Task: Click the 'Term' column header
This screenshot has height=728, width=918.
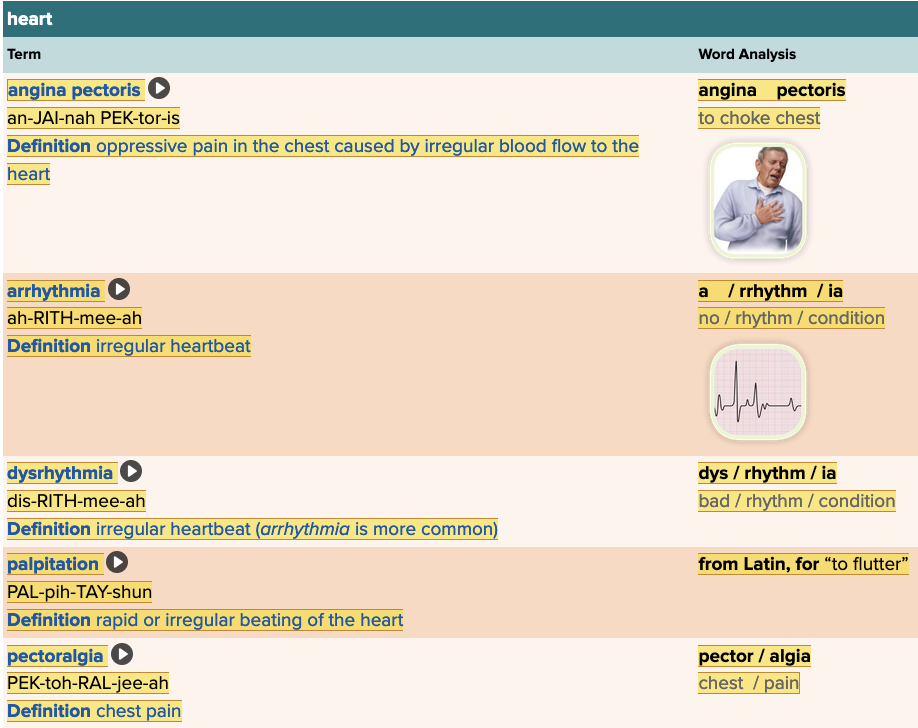Action: pos(24,54)
